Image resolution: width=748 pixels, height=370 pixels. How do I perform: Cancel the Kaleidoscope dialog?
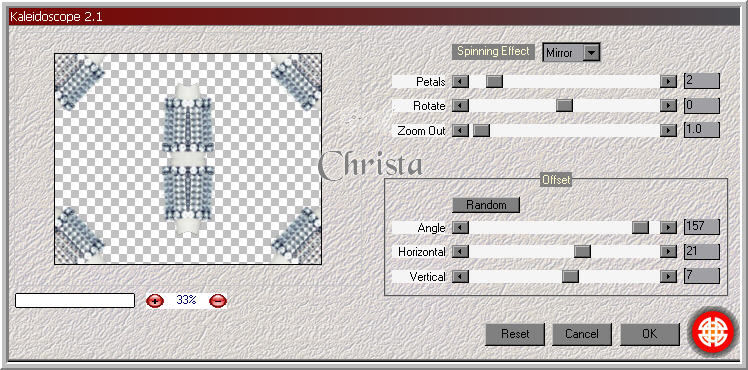coord(582,334)
